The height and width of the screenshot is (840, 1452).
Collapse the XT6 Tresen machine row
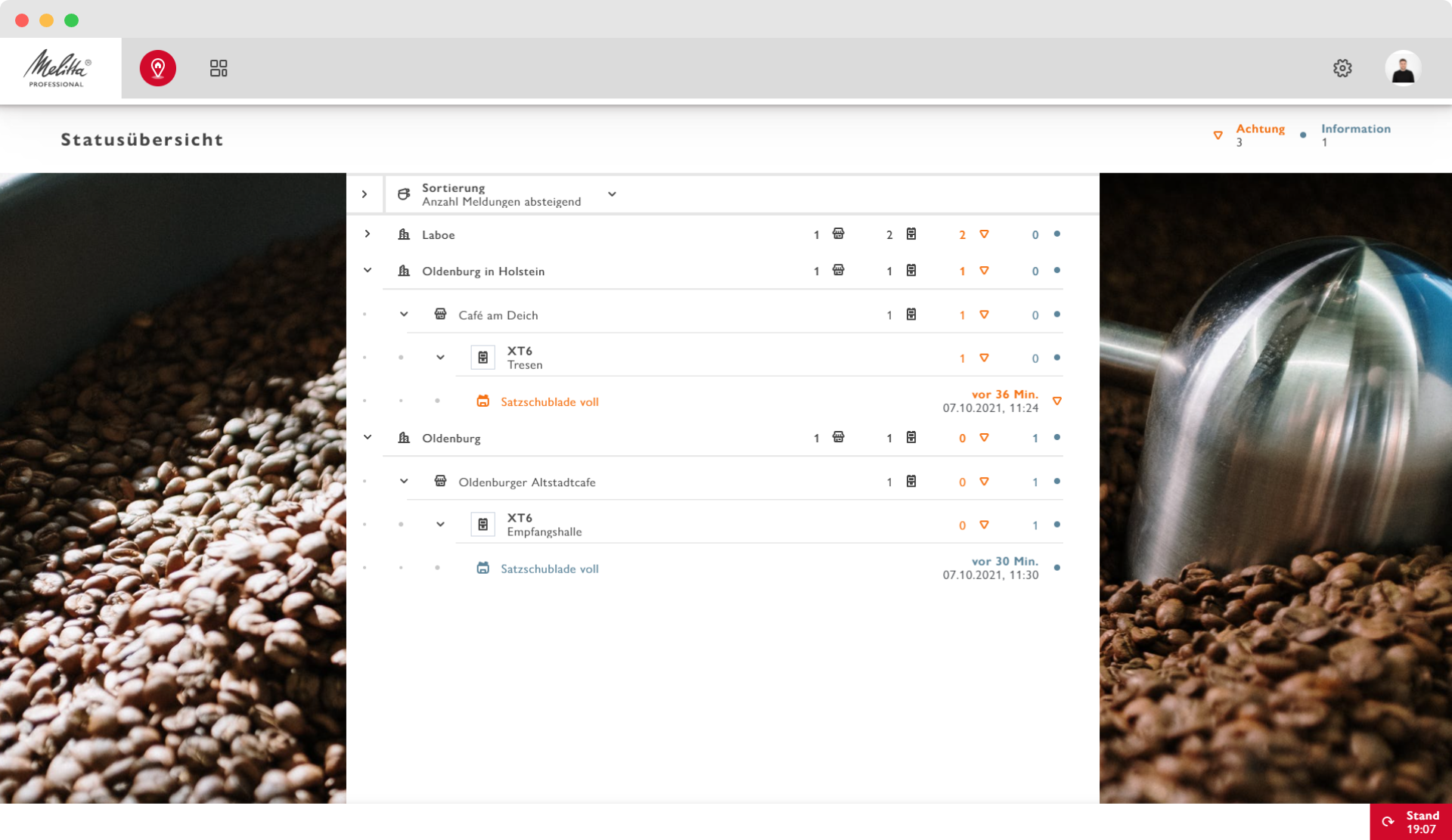coord(440,357)
